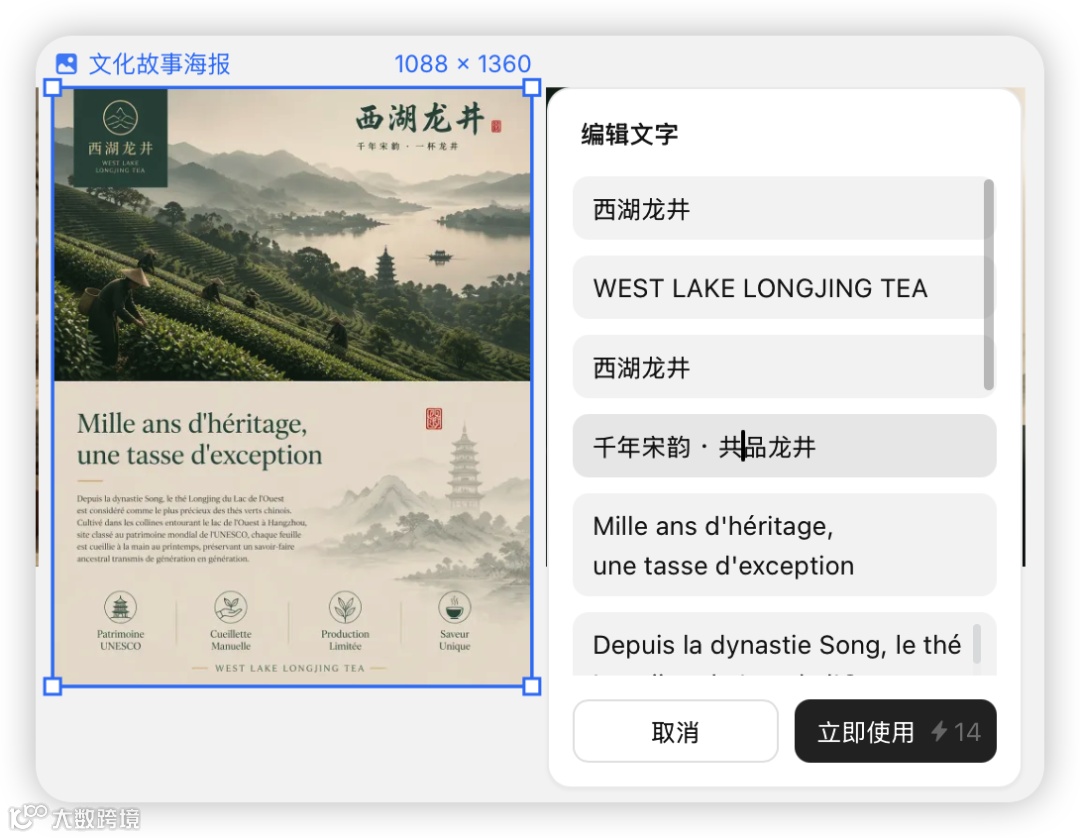The width and height of the screenshot is (1080, 838).
Task: Click the Production Limitée leaf icon
Action: pyautogui.click(x=345, y=607)
